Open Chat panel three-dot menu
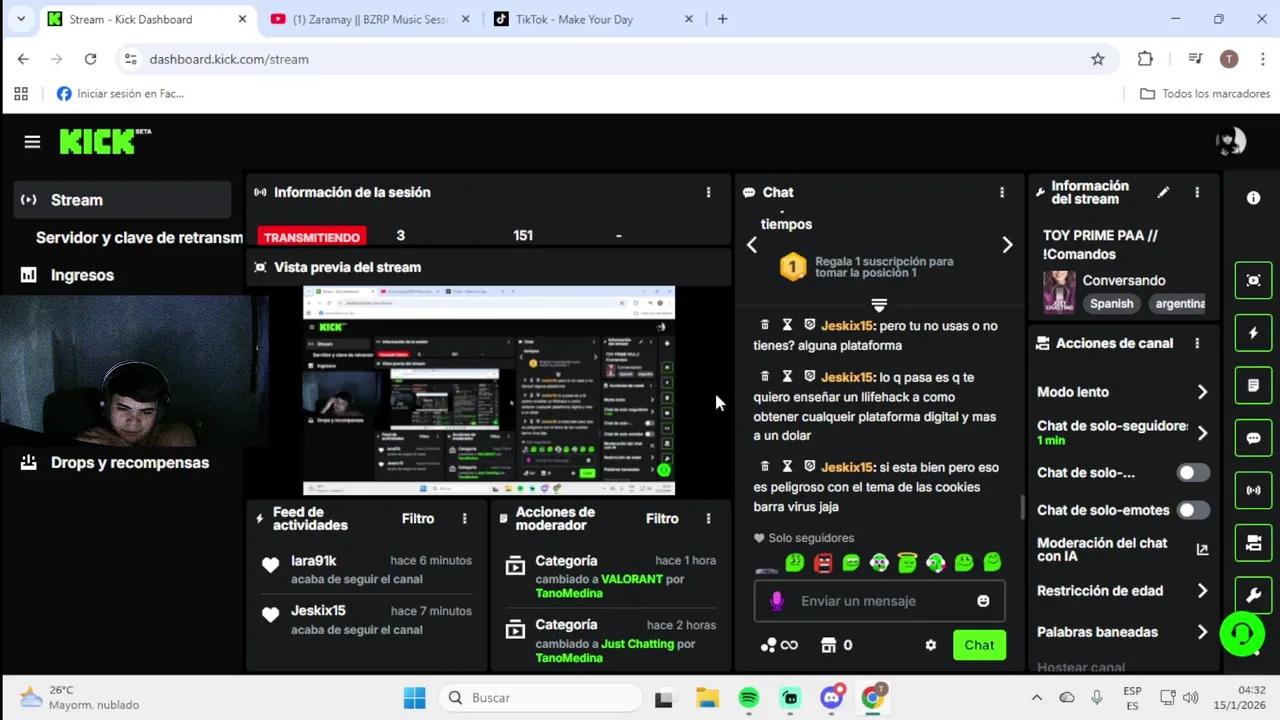This screenshot has height=720, width=1280. click(1002, 192)
